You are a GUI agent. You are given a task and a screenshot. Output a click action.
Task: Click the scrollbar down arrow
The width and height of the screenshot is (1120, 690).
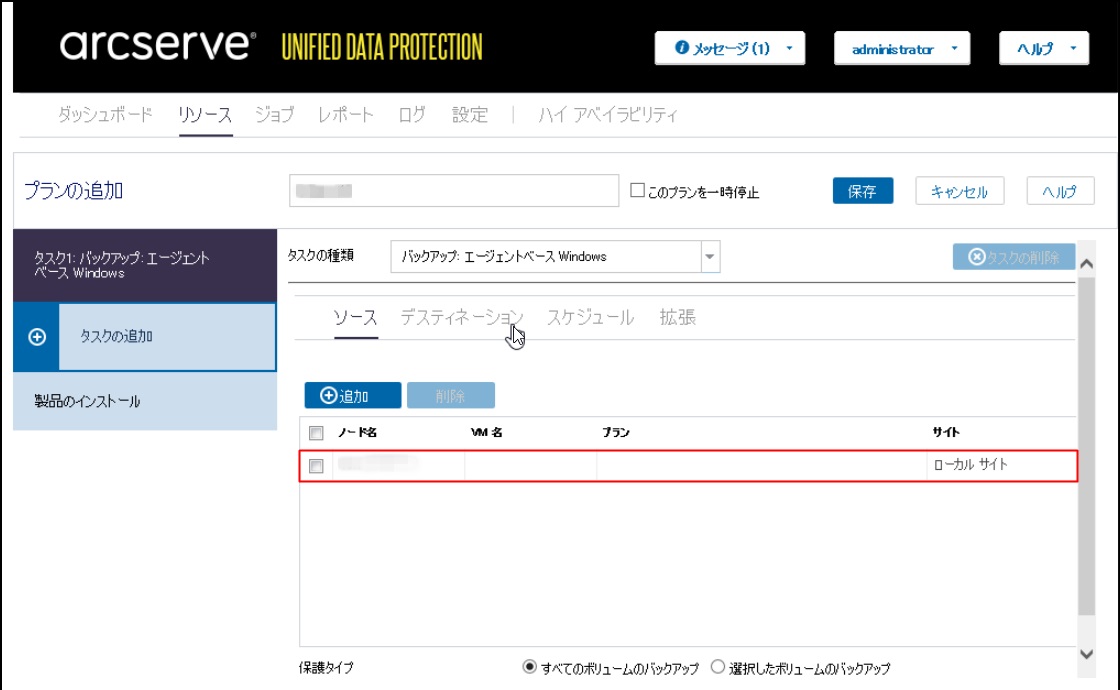pyautogui.click(x=1088, y=653)
